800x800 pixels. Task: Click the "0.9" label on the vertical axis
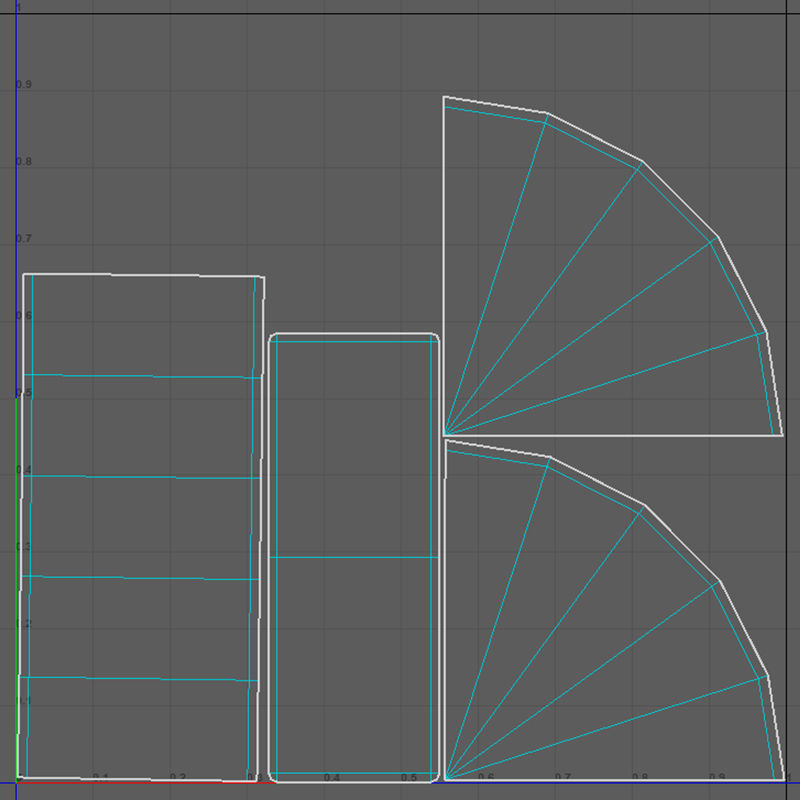coord(23,85)
